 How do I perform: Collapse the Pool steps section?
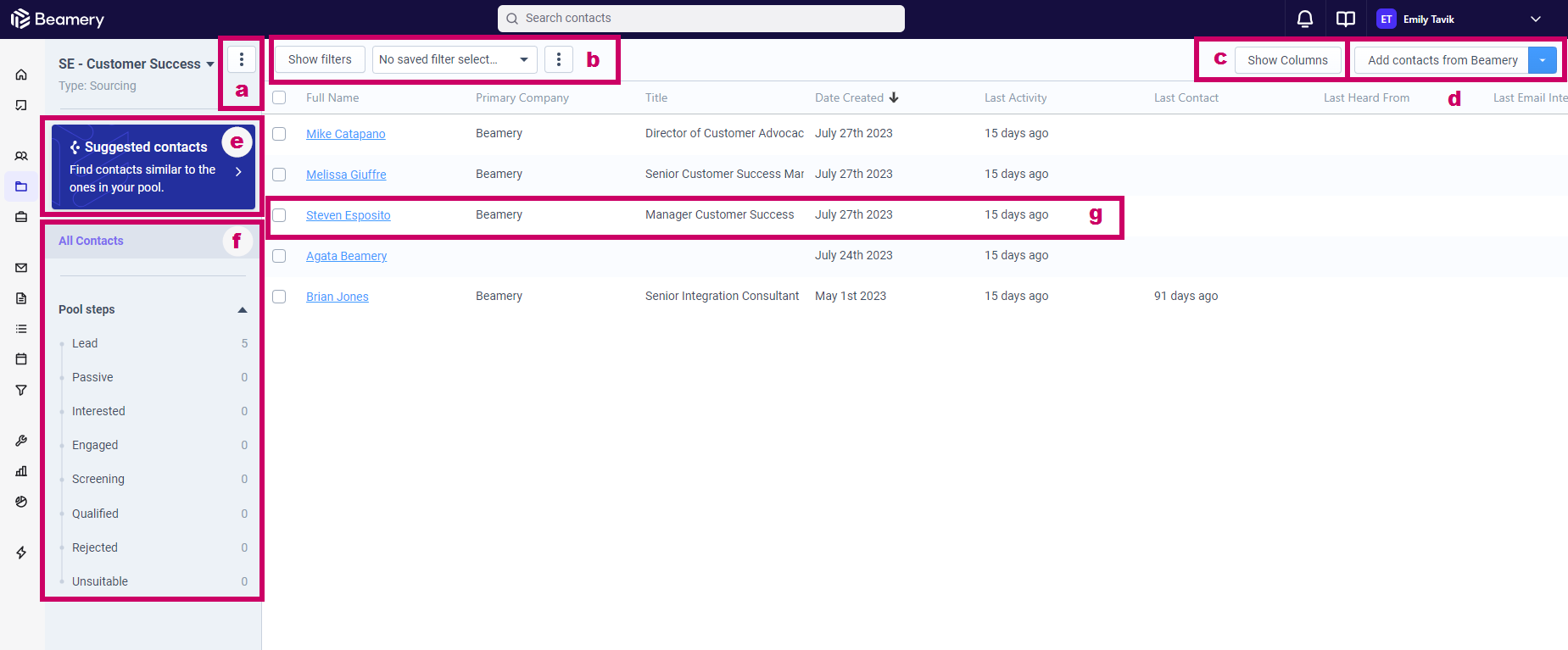click(243, 309)
